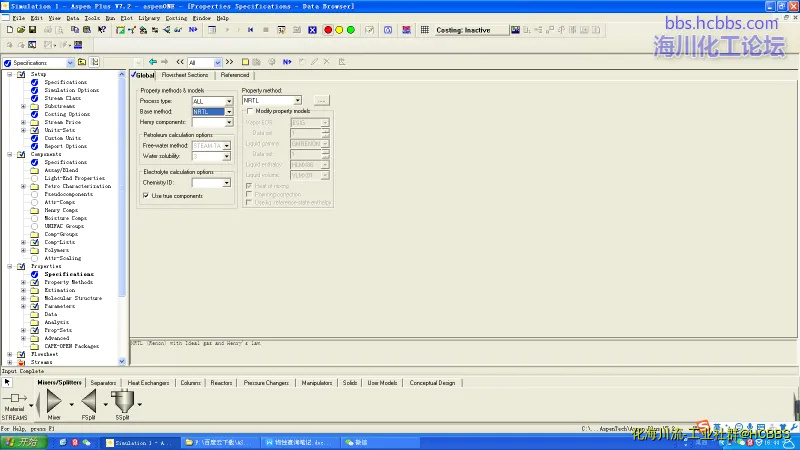
Task: Open a file using the Open folder icon
Action: [x=20, y=30]
